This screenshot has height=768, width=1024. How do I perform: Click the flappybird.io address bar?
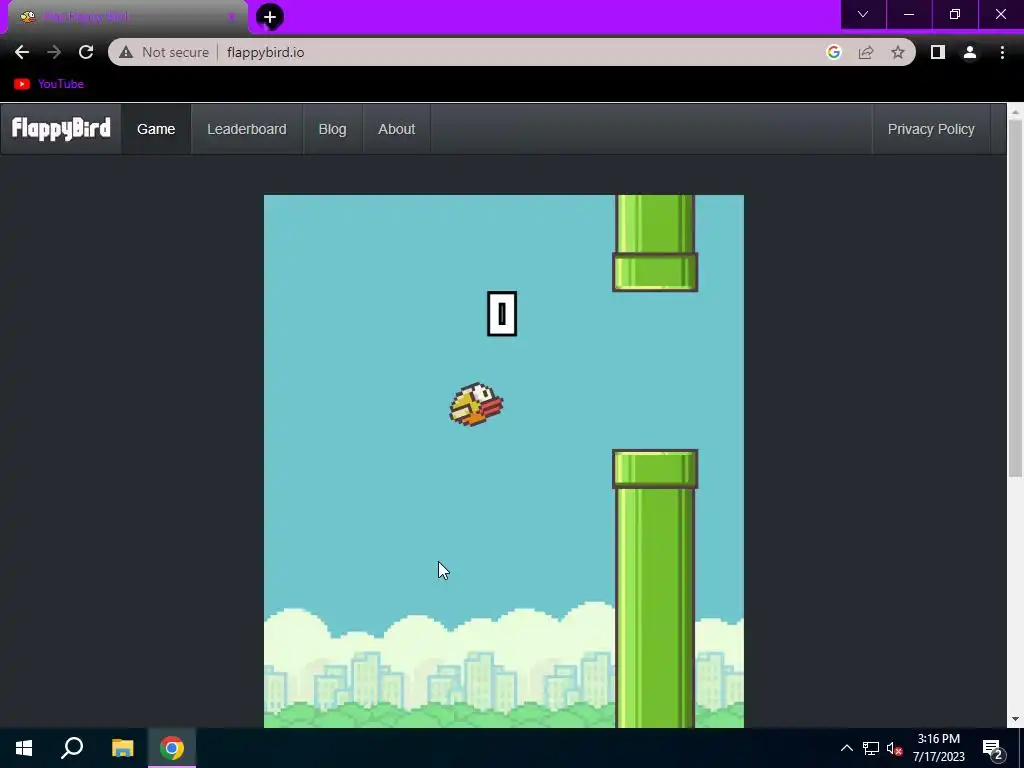[512, 52]
